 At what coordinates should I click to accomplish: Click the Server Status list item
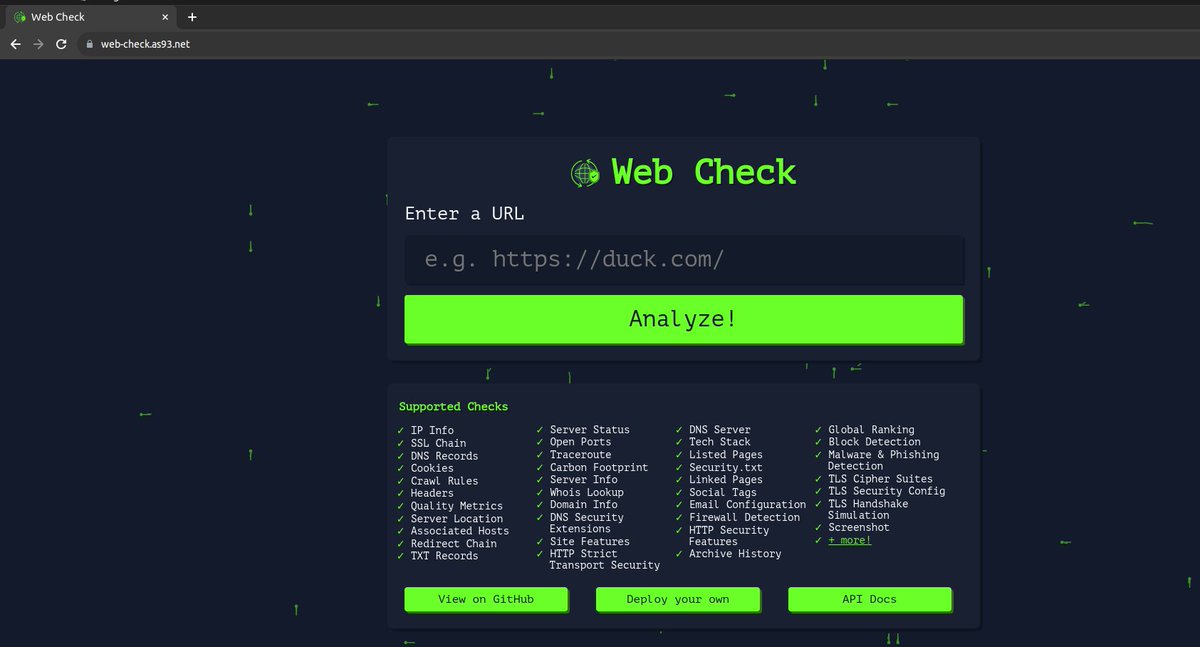590,430
